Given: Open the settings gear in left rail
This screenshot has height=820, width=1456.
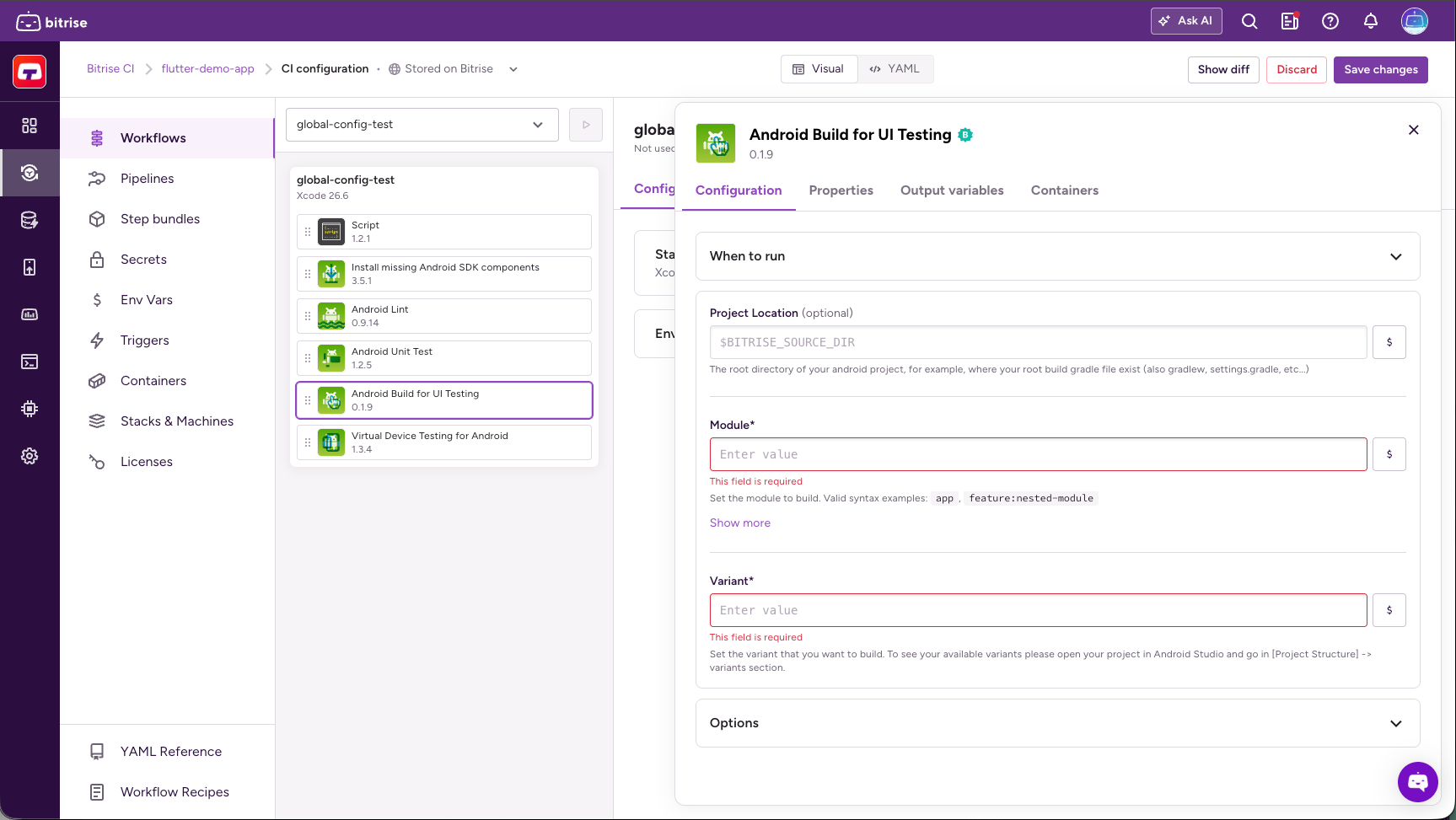Looking at the screenshot, I should pyautogui.click(x=30, y=456).
